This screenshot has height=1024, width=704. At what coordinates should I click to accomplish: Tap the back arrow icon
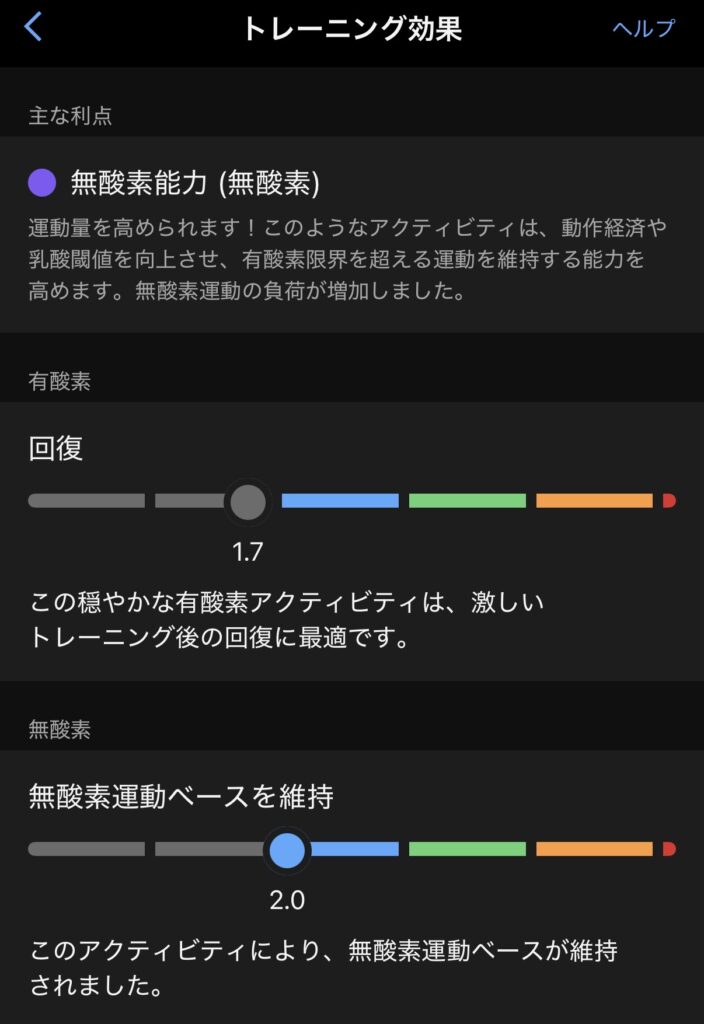[x=33, y=27]
